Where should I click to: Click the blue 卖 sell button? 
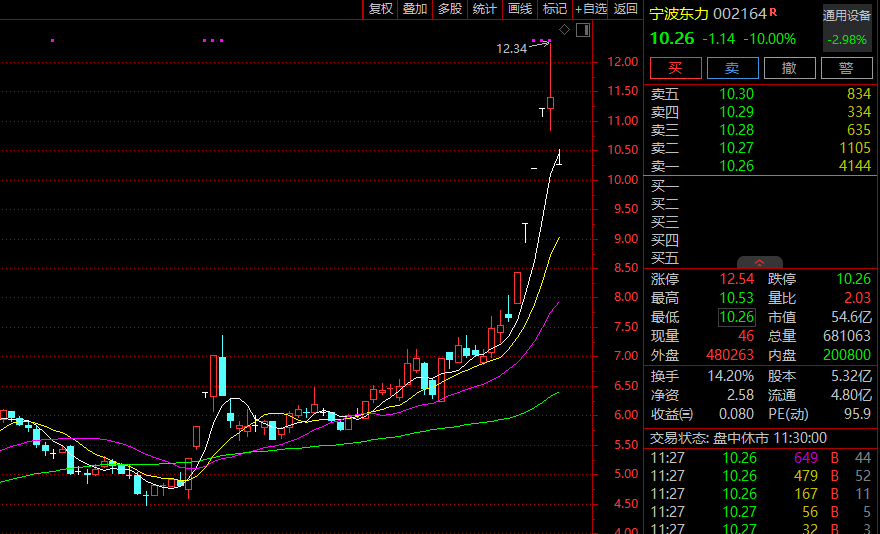732,68
